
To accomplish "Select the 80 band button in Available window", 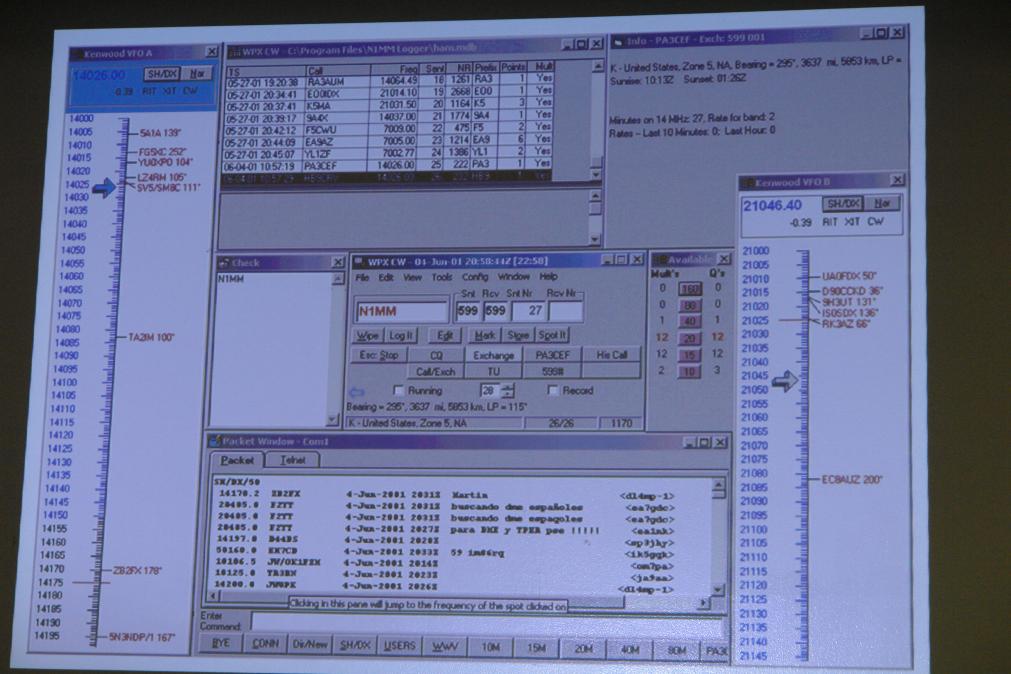I will pyautogui.click(x=691, y=305).
